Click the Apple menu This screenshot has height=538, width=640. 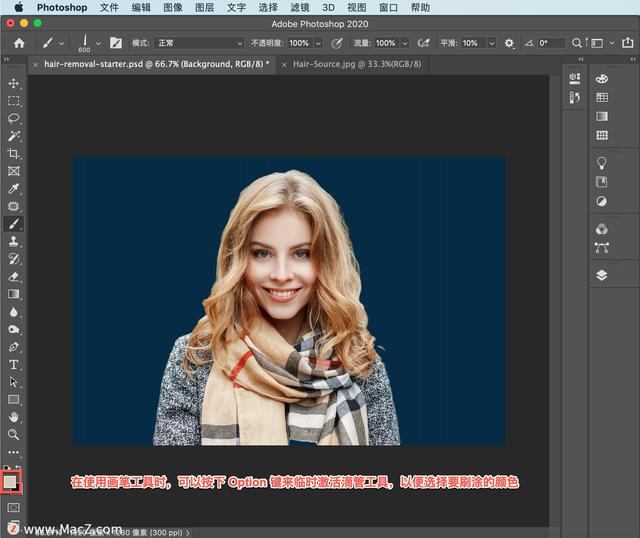(x=18, y=7)
